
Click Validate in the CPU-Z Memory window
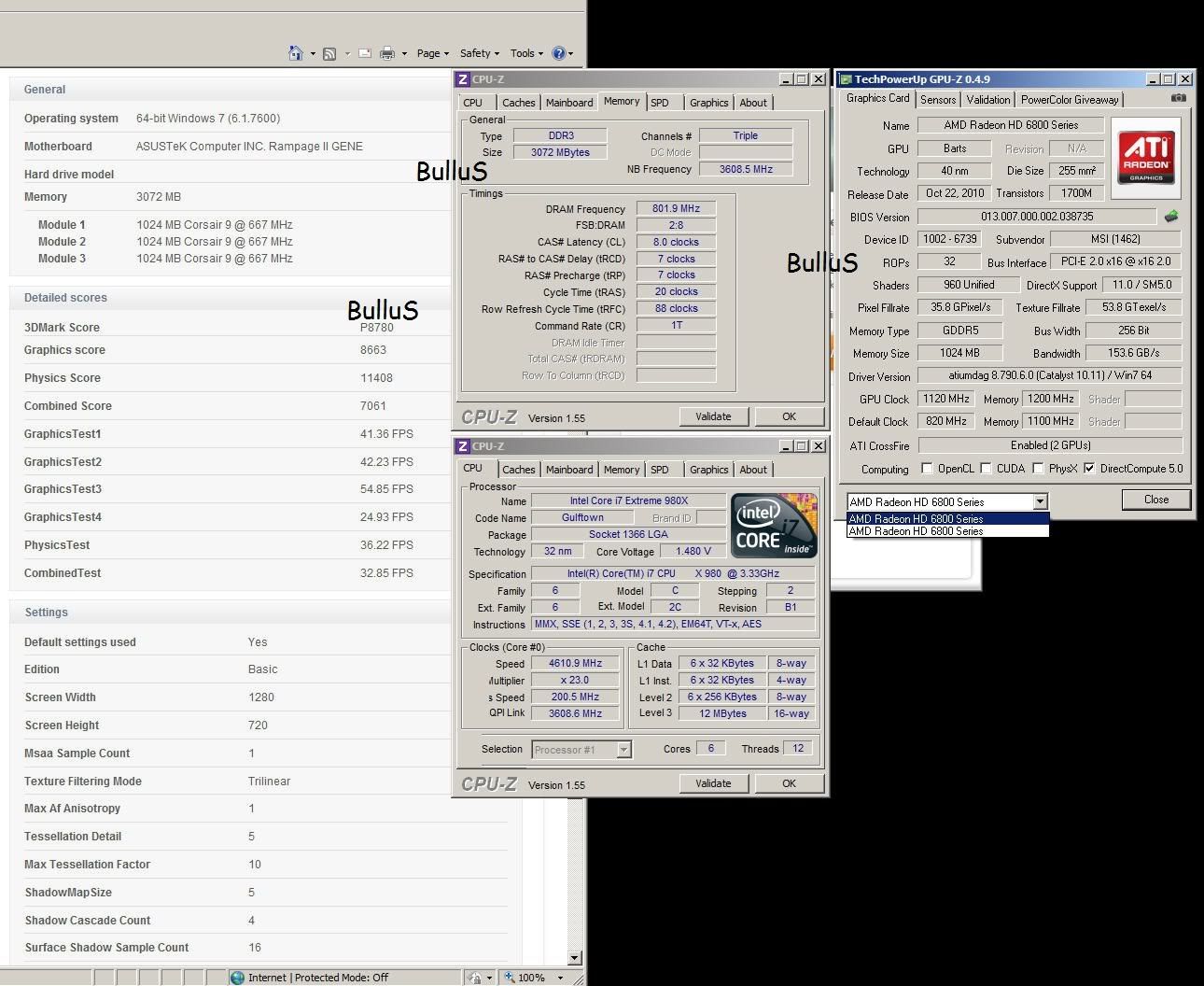coord(713,416)
